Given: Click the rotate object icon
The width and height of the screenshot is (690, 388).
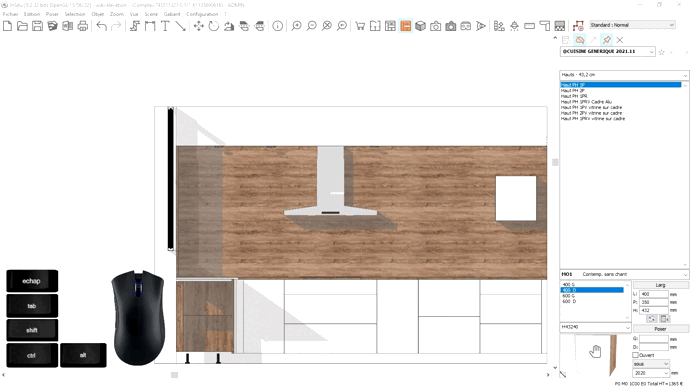Looking at the screenshot, I should (213, 26).
